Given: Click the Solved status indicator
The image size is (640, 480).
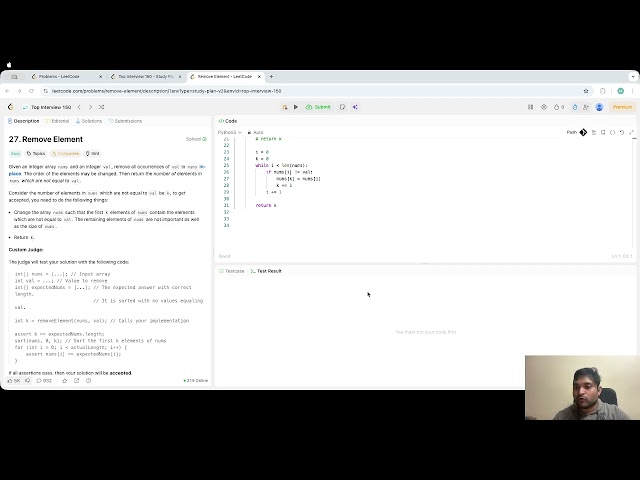Looking at the screenshot, I should 196,139.
